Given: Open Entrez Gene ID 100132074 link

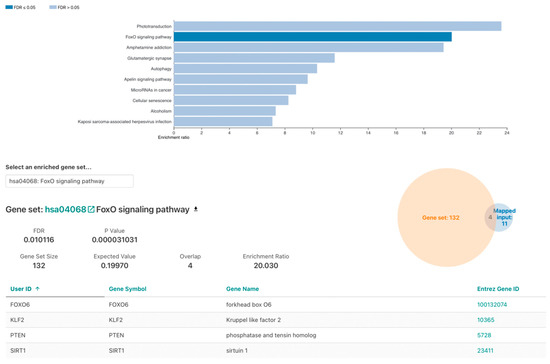Looking at the screenshot, I should [492, 304].
